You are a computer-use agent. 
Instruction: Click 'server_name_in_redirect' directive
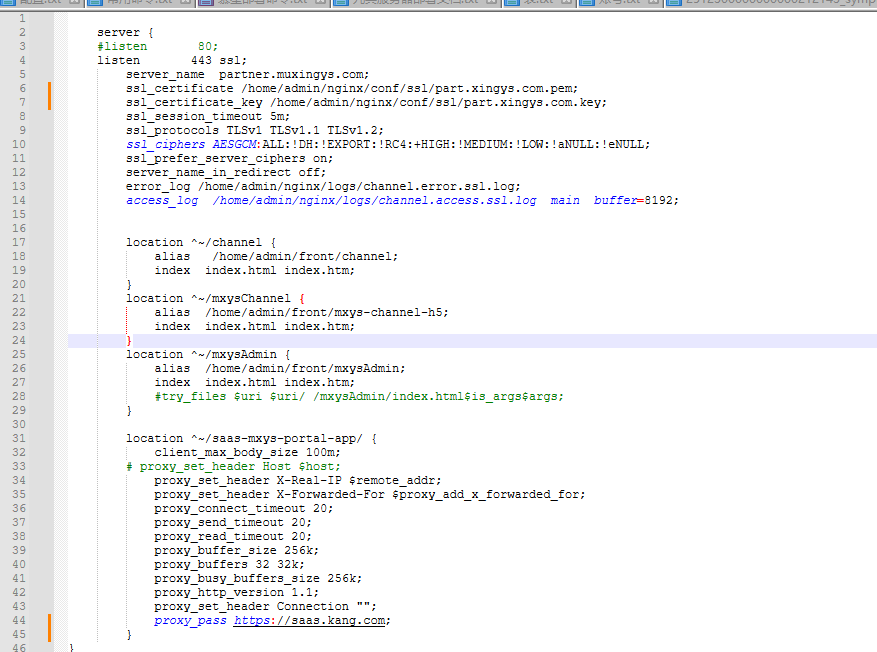pos(208,172)
